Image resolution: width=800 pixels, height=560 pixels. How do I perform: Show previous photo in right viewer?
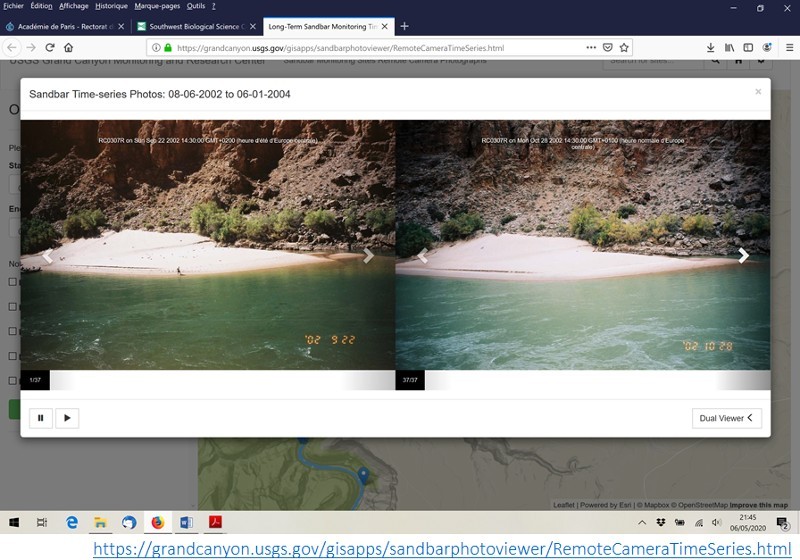pyautogui.click(x=422, y=256)
